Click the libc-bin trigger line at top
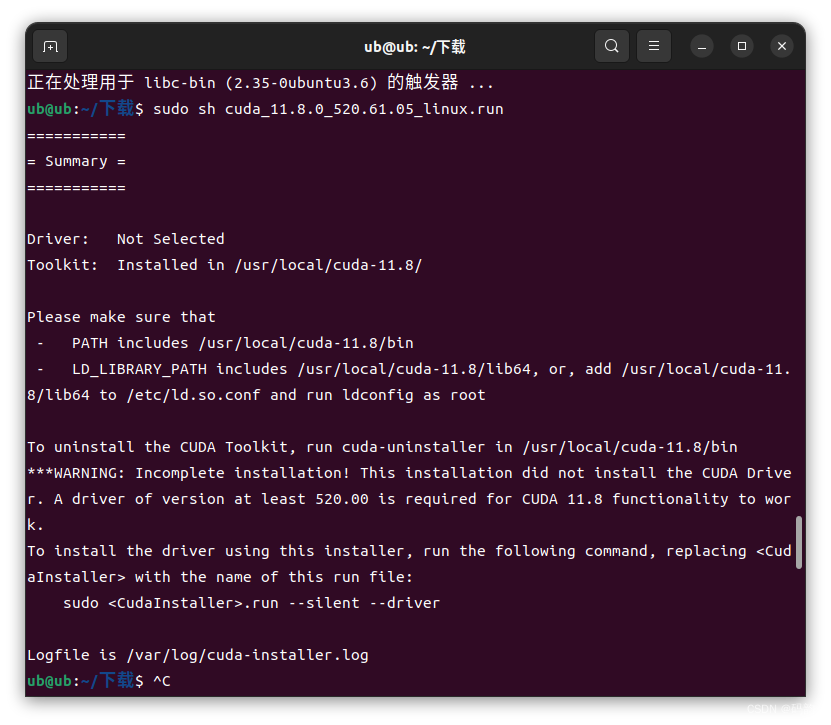Screen dimensions: 831x725 (260, 83)
